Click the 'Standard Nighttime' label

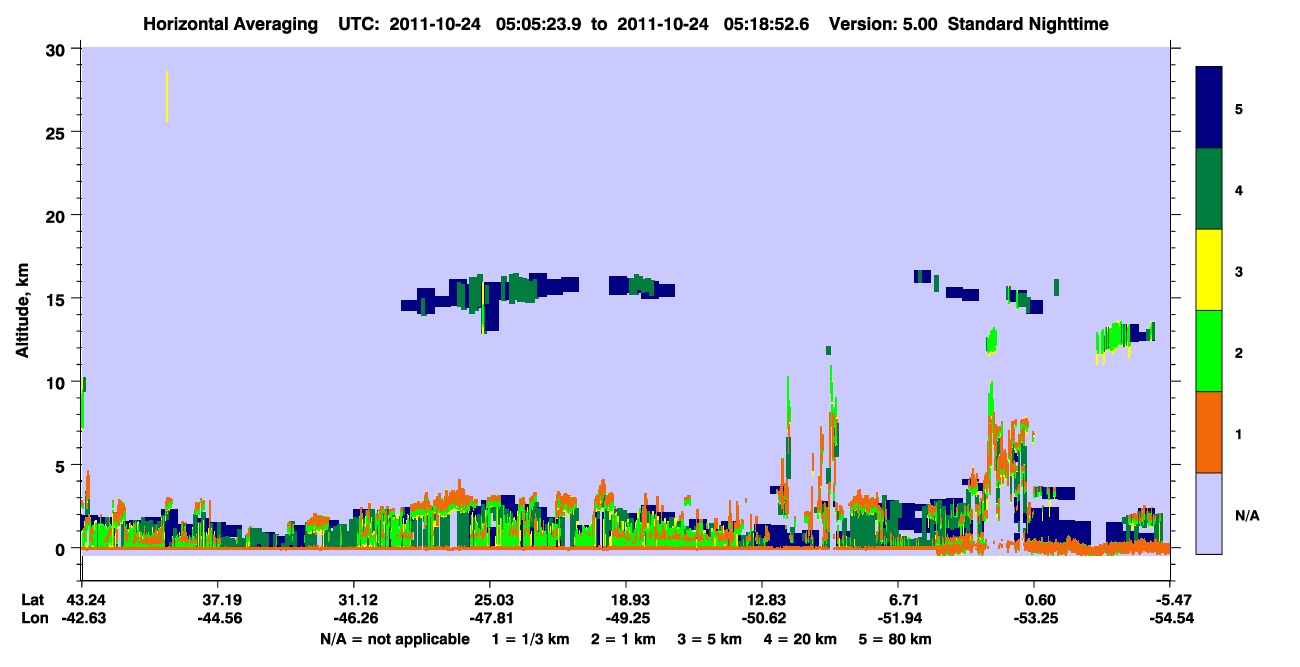[1028, 24]
